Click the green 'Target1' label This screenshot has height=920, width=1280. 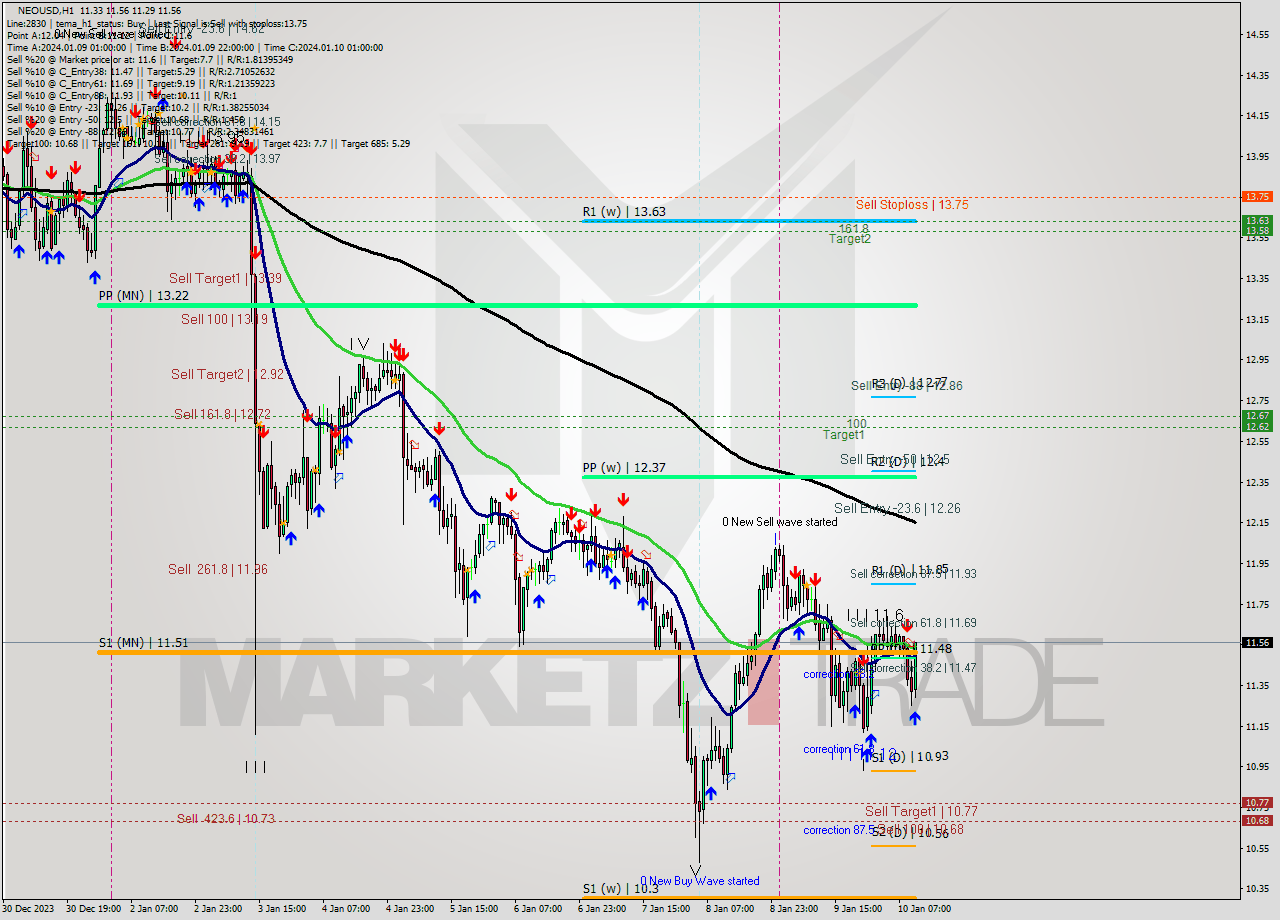(x=844, y=435)
